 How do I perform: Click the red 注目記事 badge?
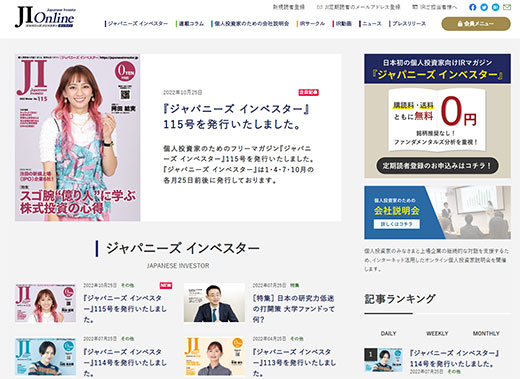308,92
